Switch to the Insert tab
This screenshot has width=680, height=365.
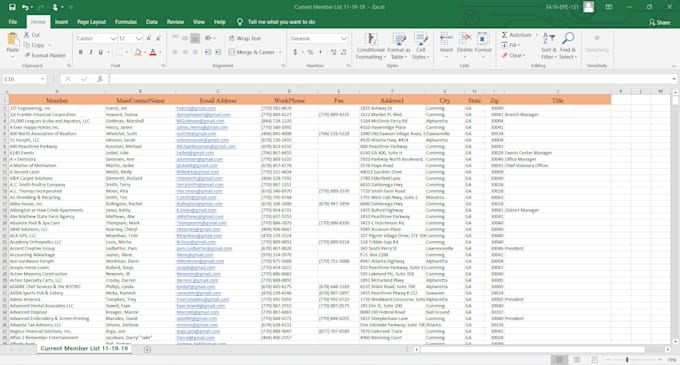tap(61, 22)
